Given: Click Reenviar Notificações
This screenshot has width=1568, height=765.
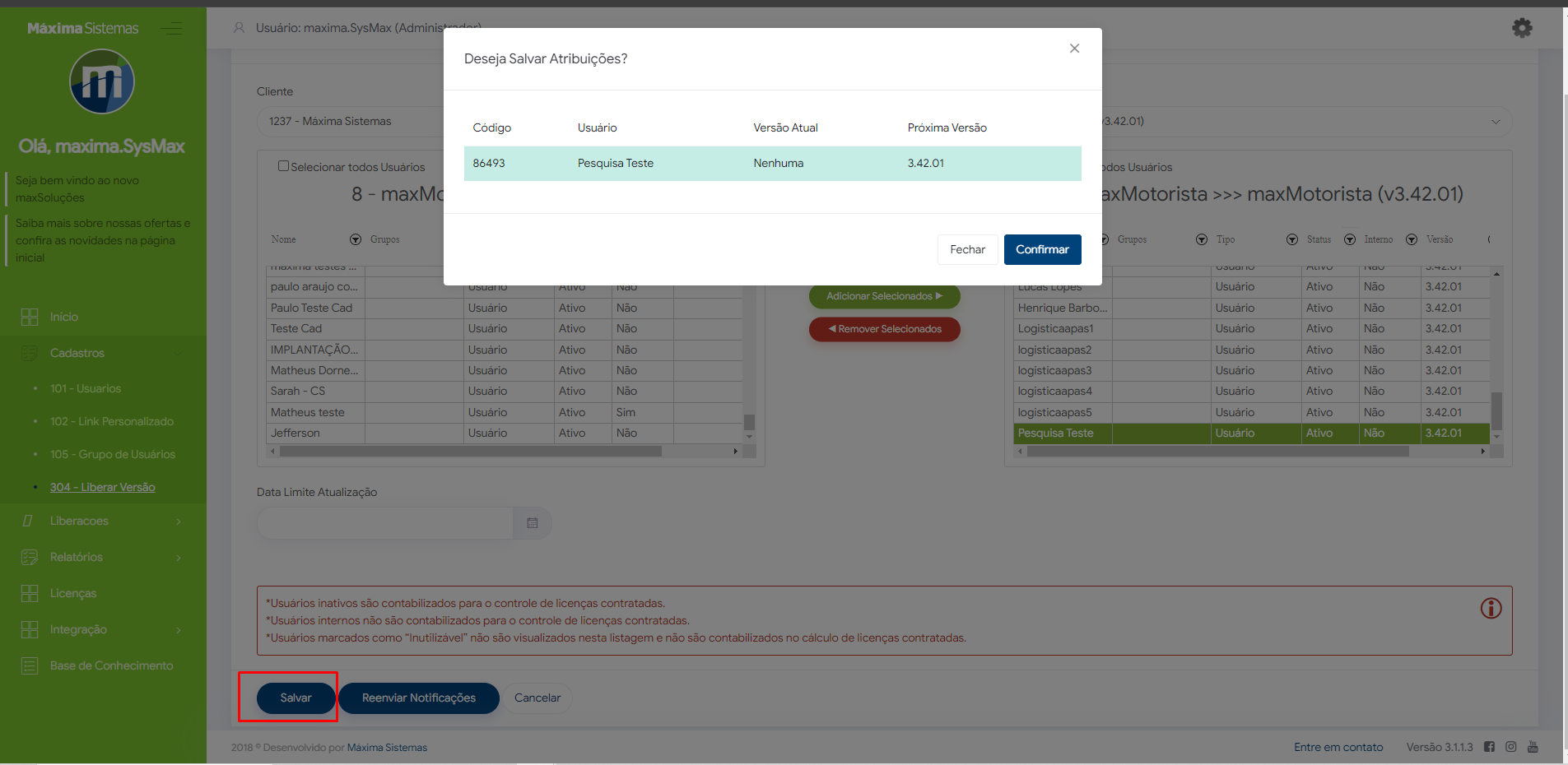Looking at the screenshot, I should 419,698.
